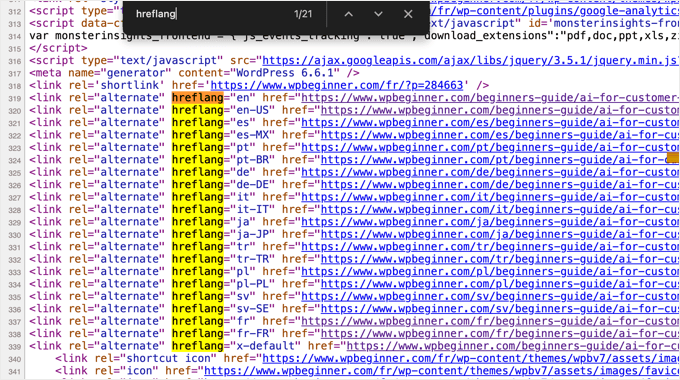680x380 pixels.
Task: Click the WordPress 6.6.1 generator text
Action: coord(285,73)
